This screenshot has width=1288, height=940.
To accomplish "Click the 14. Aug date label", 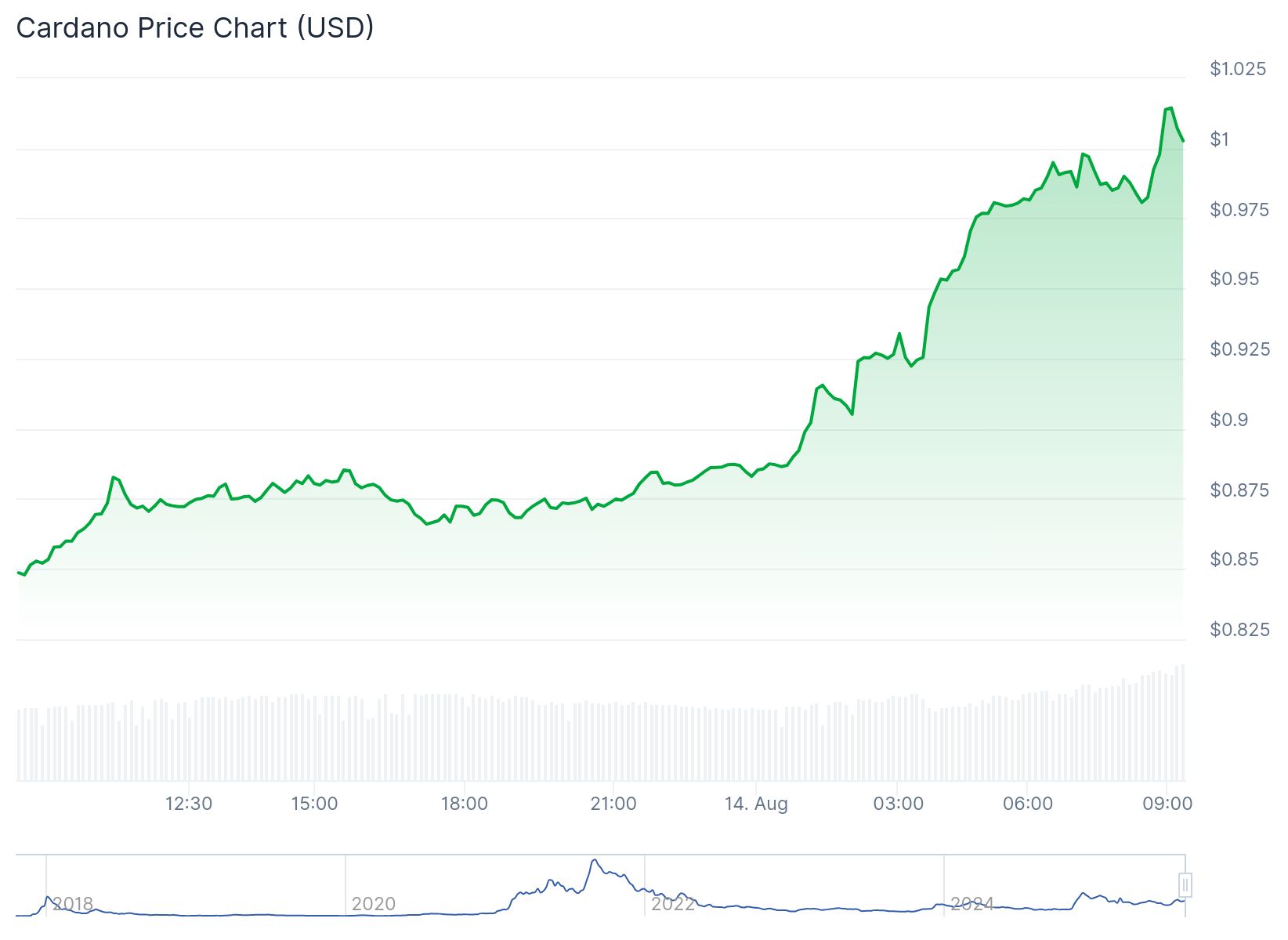I will coord(756,804).
